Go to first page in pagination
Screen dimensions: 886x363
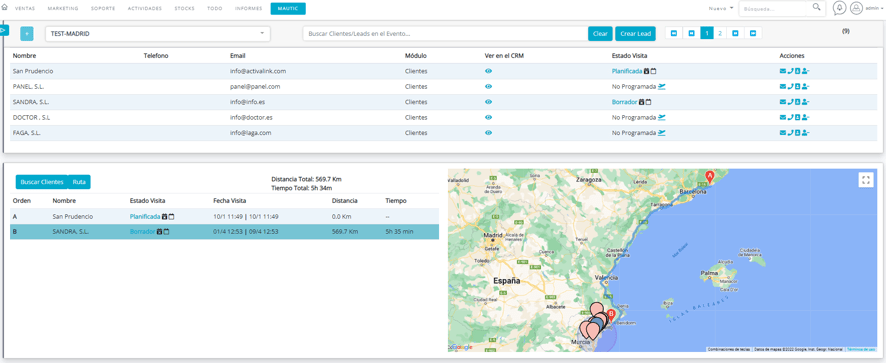point(674,33)
